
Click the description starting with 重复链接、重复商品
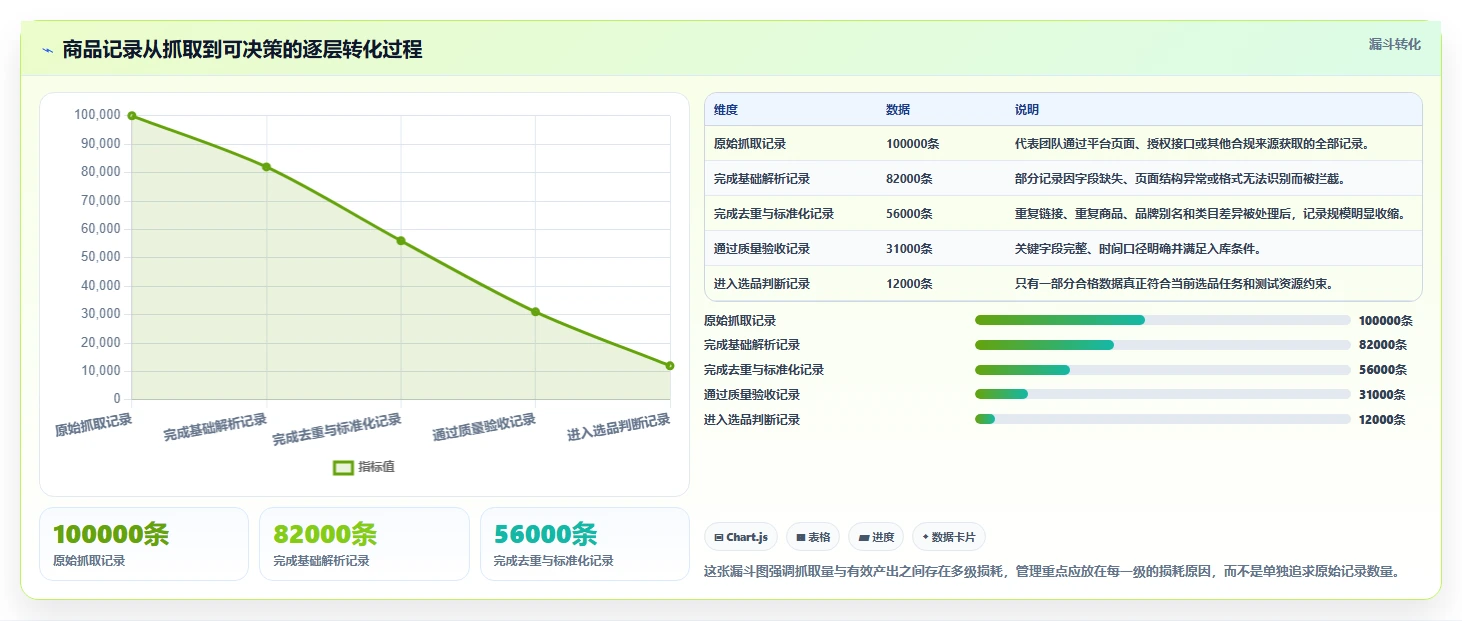click(x=1211, y=214)
